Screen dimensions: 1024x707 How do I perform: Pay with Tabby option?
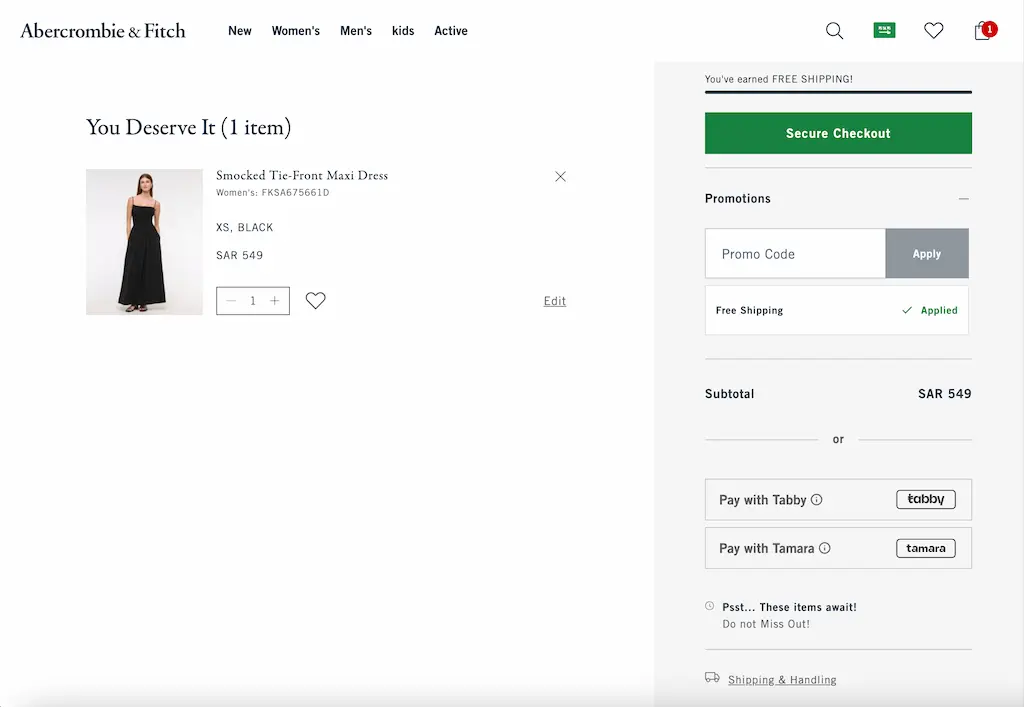click(x=838, y=499)
